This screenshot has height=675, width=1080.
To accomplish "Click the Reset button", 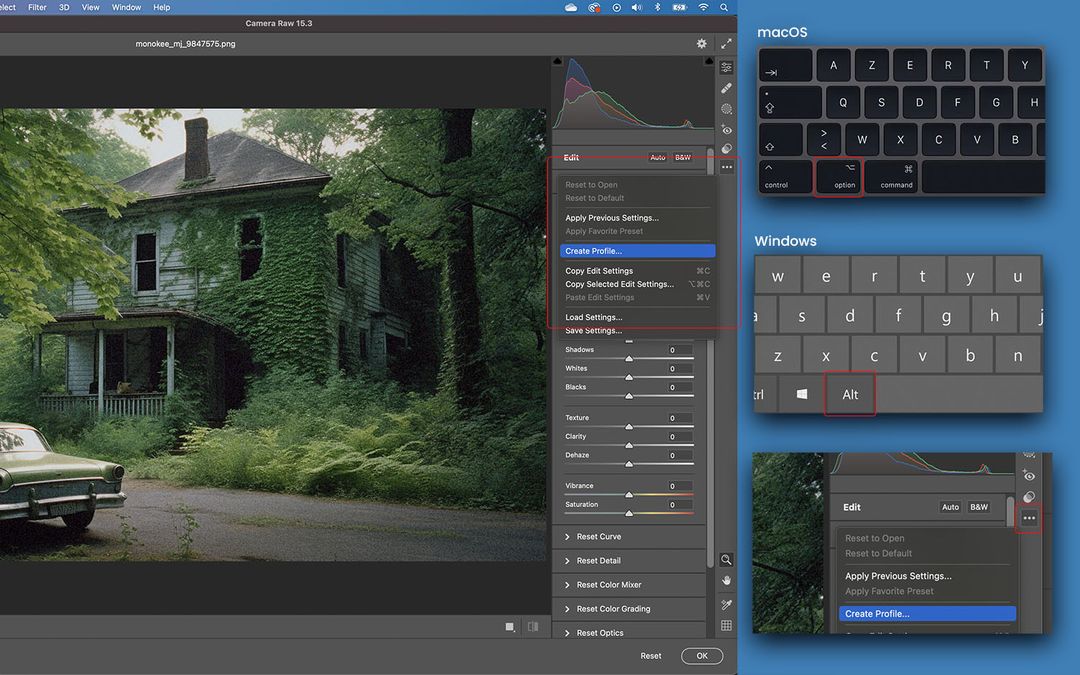I will (x=651, y=655).
